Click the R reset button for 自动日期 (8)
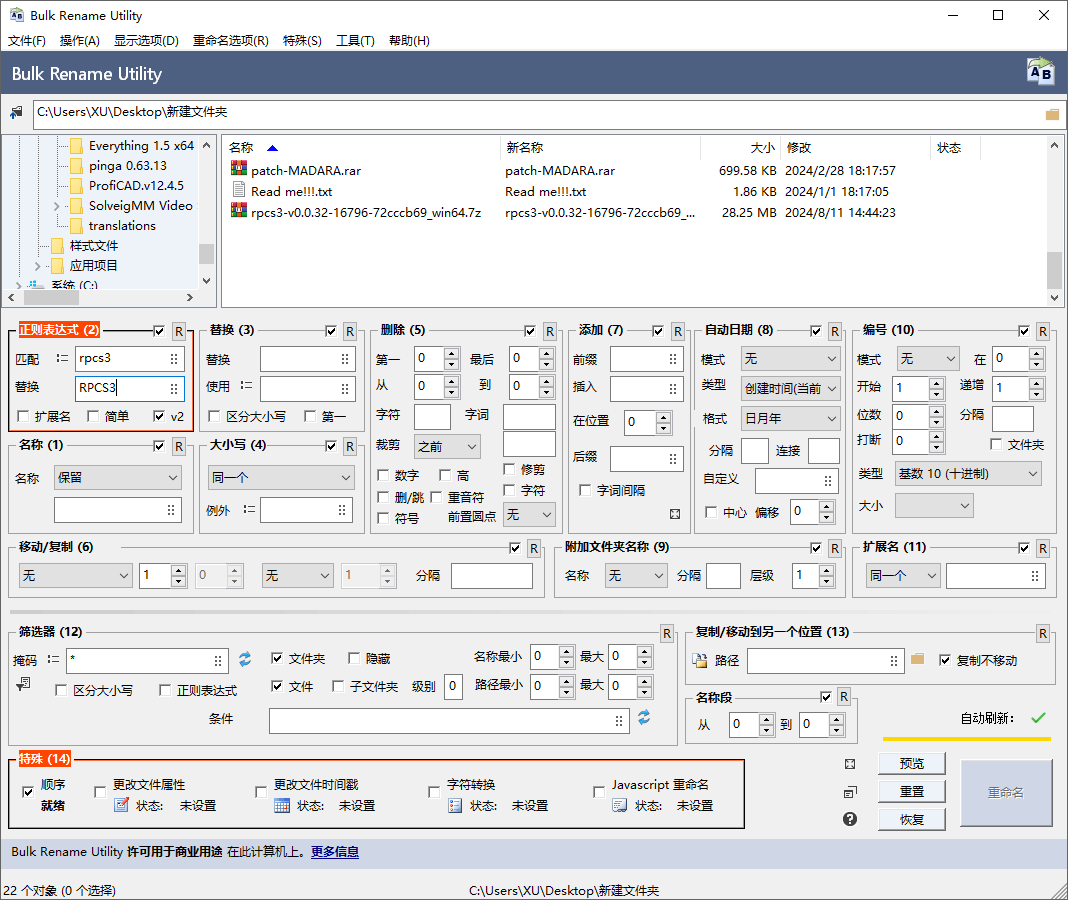The height and width of the screenshot is (900, 1068). (835, 331)
